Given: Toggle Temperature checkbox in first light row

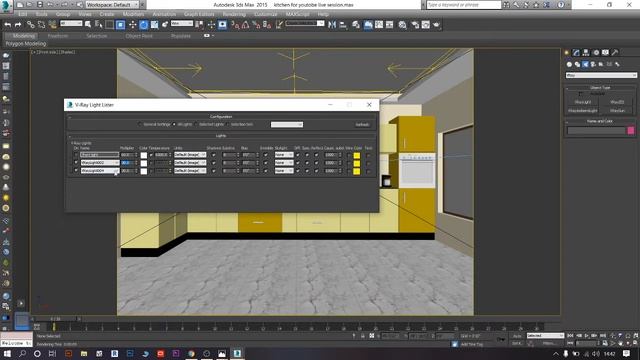Looking at the screenshot, I should [x=151, y=155].
